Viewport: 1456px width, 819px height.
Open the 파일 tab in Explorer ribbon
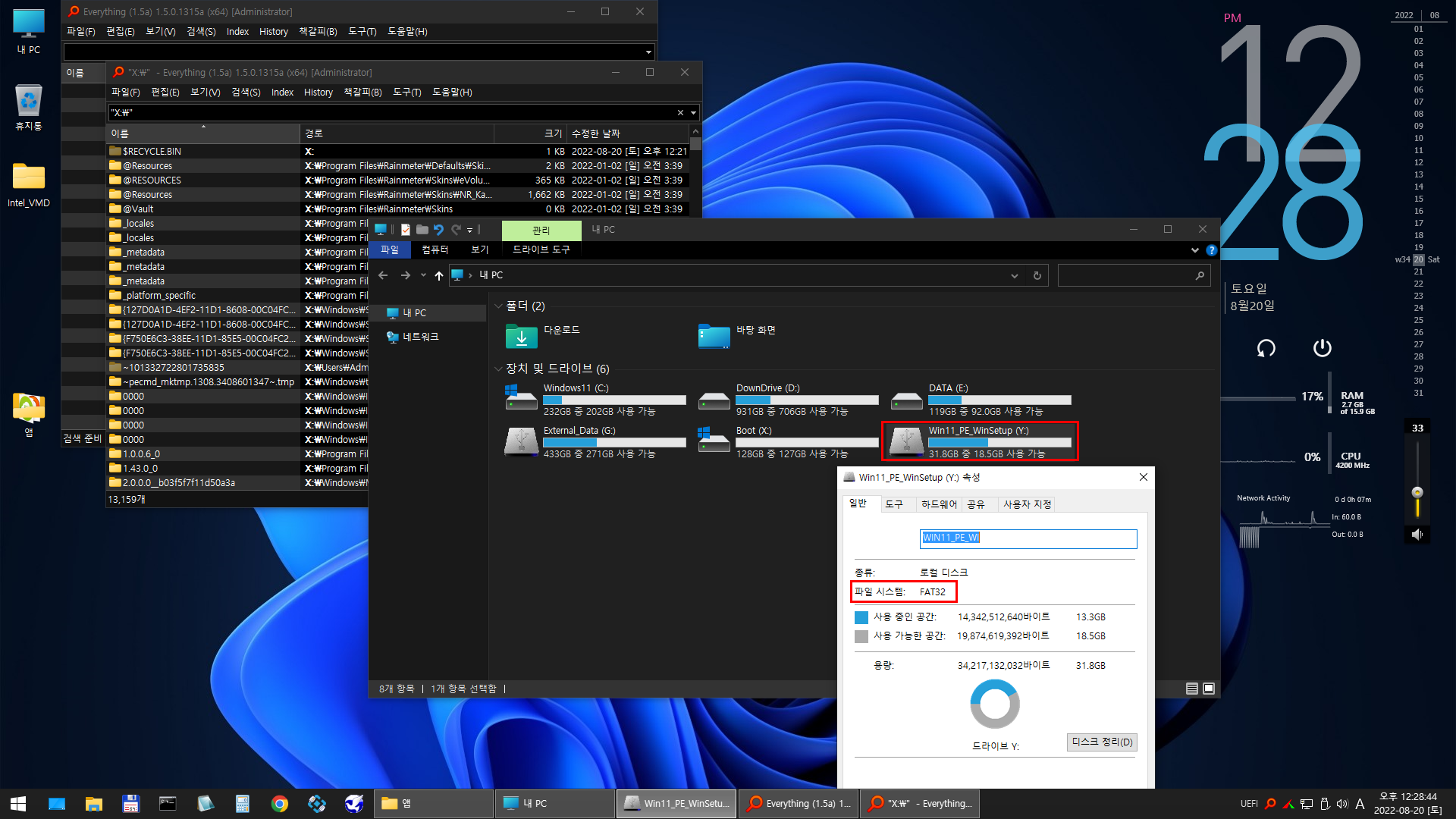[x=390, y=249]
